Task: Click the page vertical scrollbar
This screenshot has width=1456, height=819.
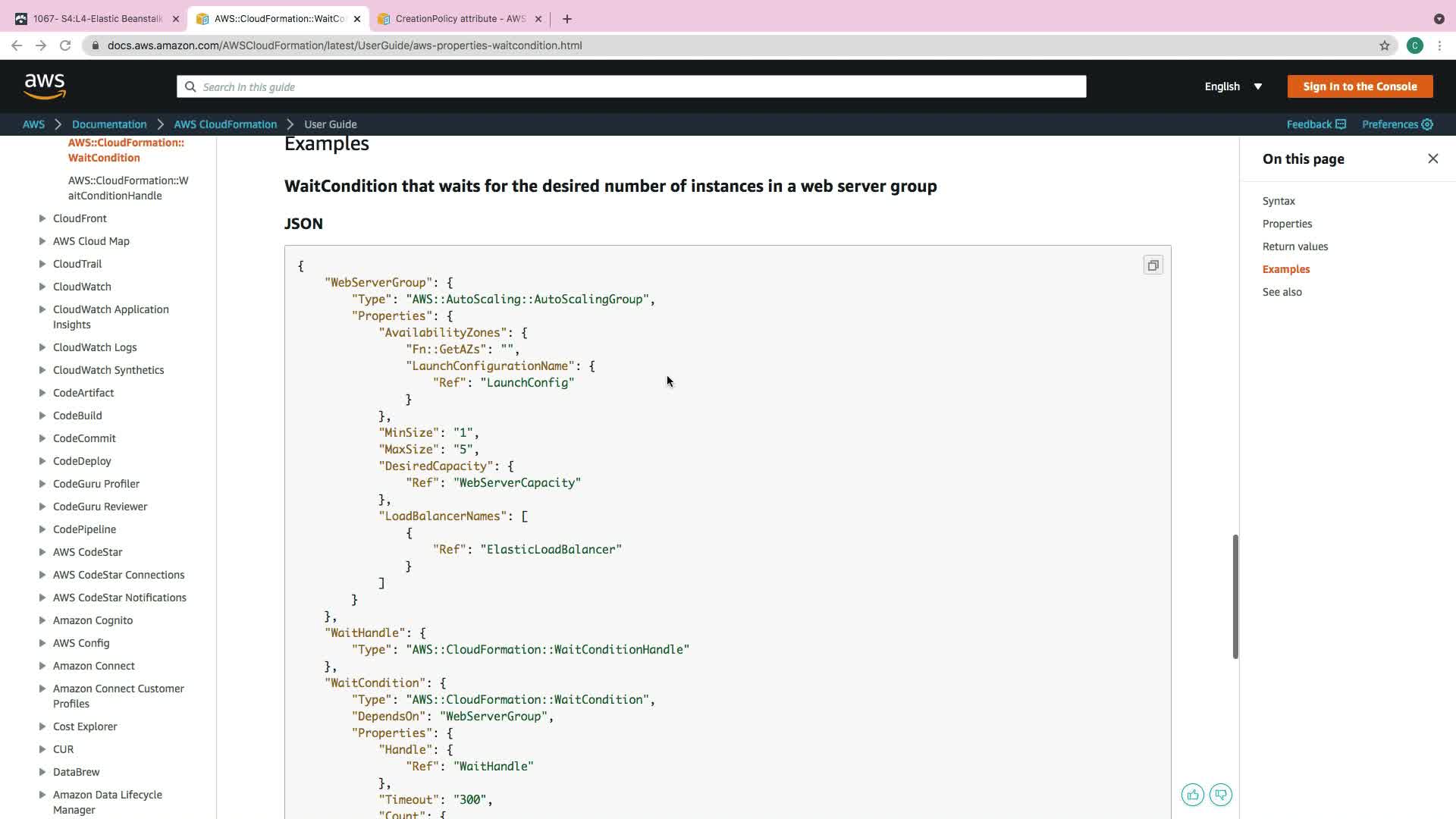Action: [x=1235, y=596]
